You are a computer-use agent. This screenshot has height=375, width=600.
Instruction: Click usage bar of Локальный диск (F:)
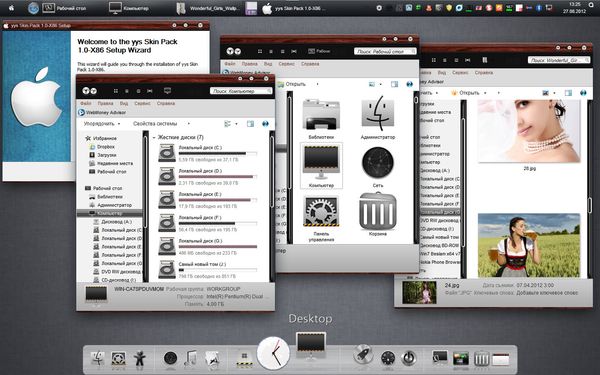click(x=218, y=223)
